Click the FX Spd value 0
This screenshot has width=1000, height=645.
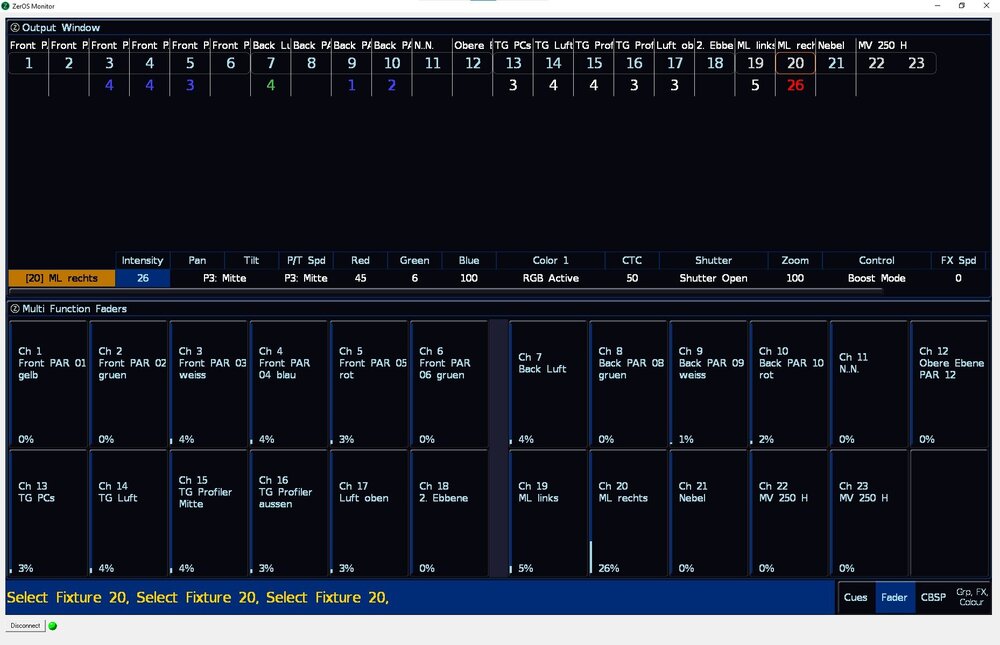coord(958,278)
